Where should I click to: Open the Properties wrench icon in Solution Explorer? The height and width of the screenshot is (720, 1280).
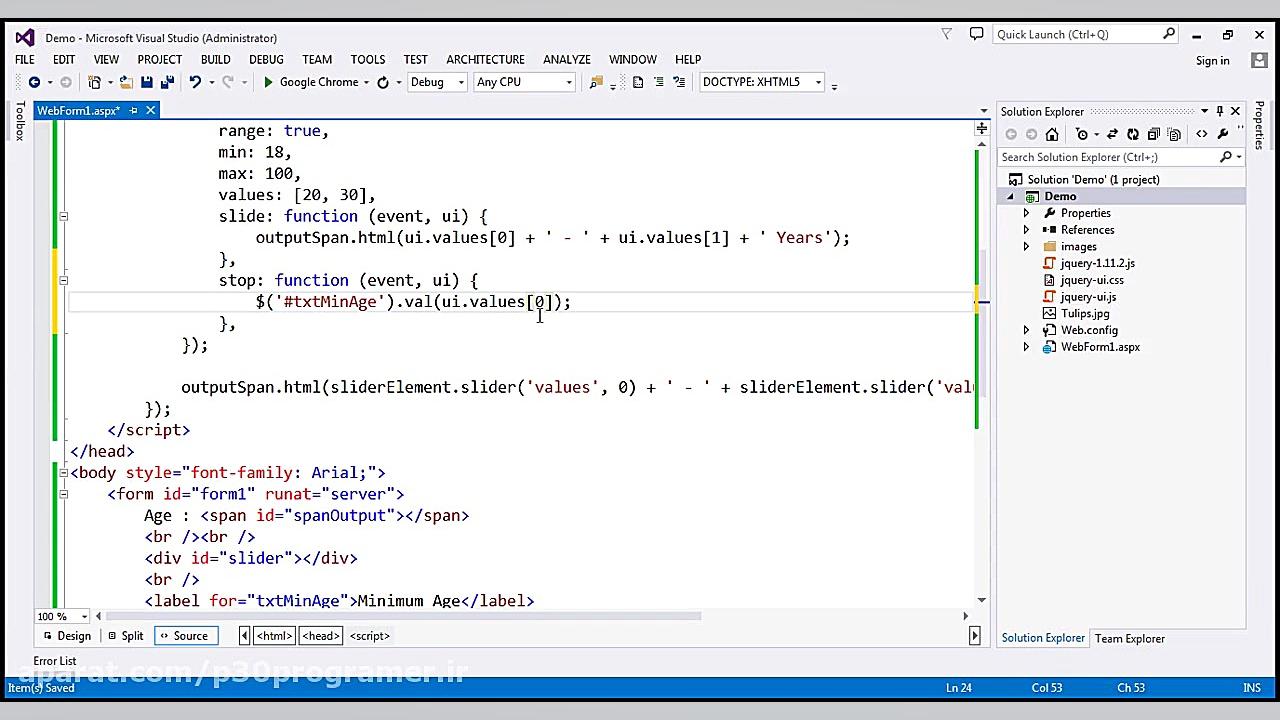click(x=1223, y=134)
